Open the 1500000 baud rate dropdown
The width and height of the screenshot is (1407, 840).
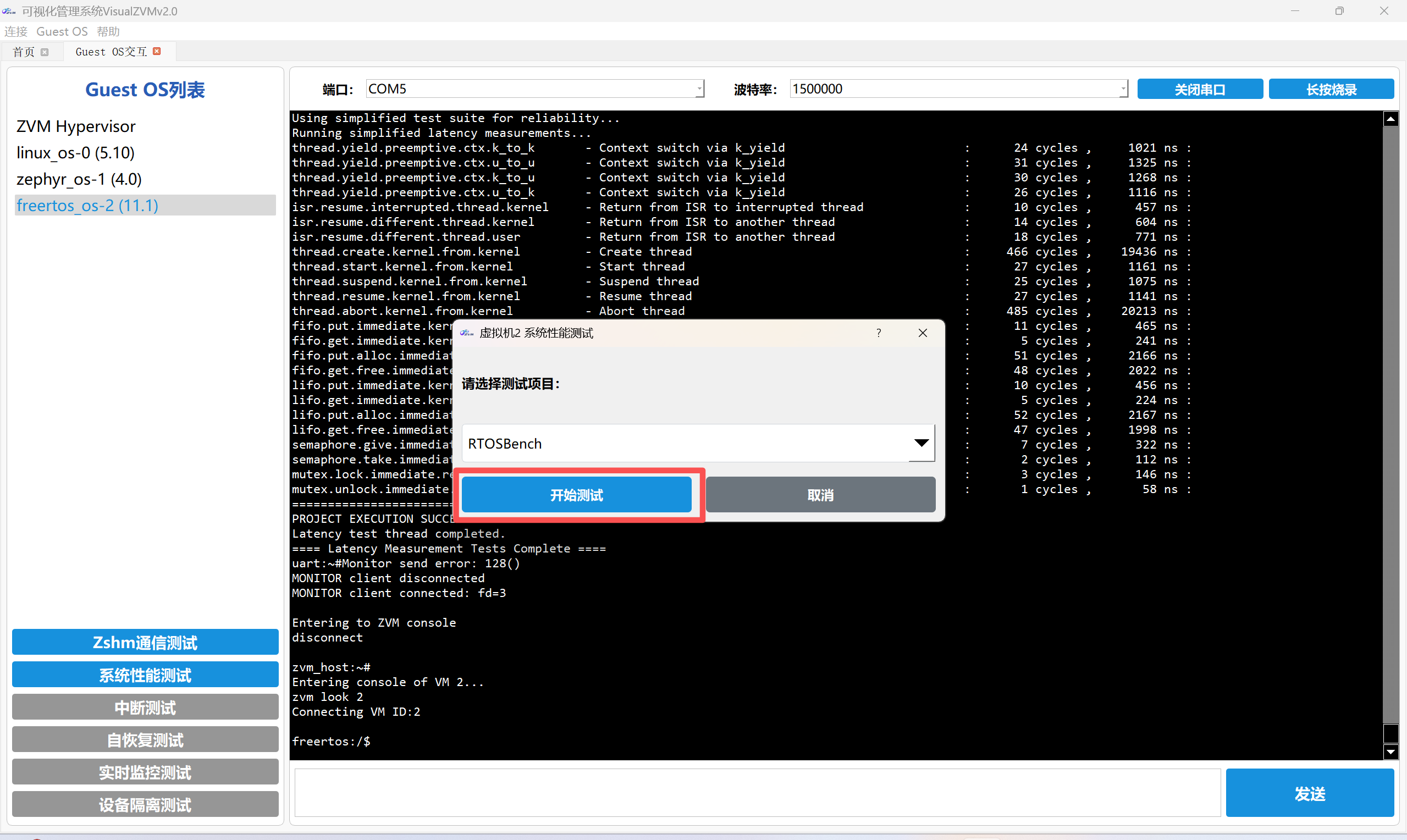click(1123, 89)
